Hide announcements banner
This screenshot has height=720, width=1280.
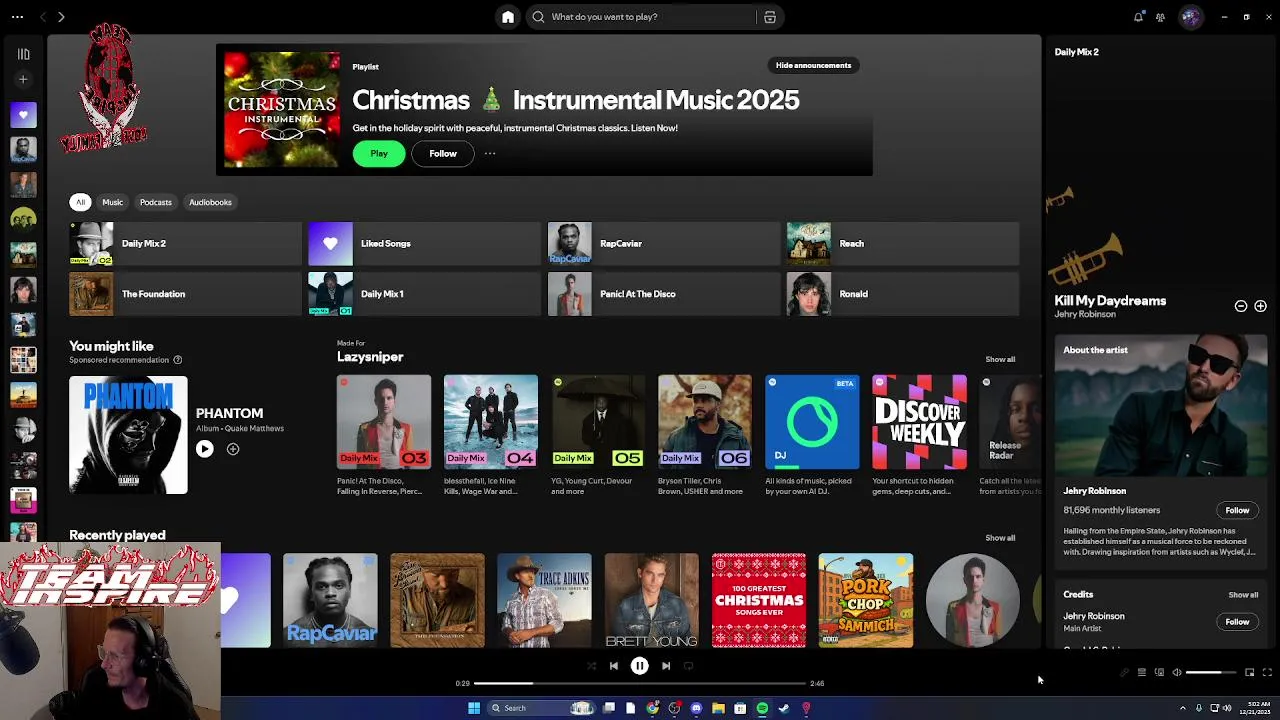pyautogui.click(x=813, y=66)
